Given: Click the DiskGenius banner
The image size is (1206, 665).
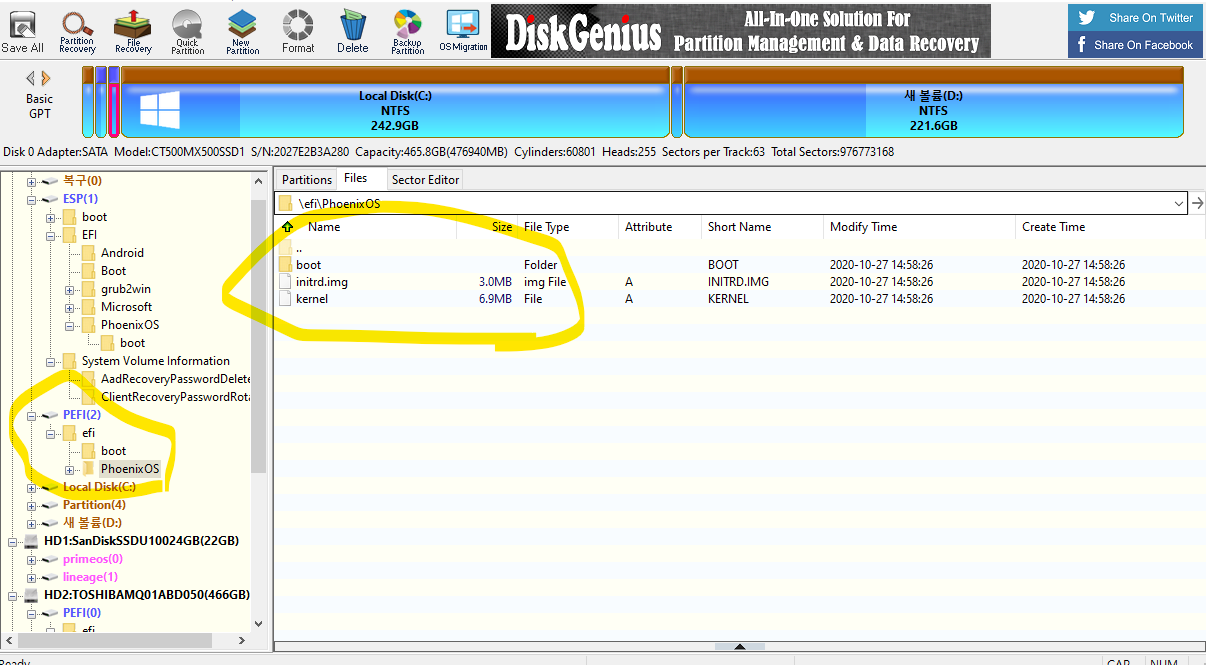Looking at the screenshot, I should point(741,31).
